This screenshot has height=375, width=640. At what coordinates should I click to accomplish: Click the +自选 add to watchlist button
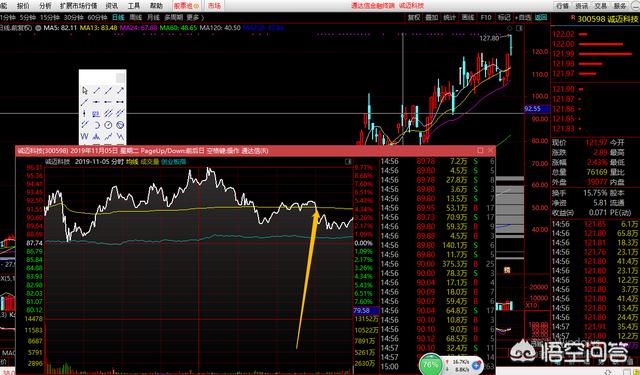[x=523, y=18]
